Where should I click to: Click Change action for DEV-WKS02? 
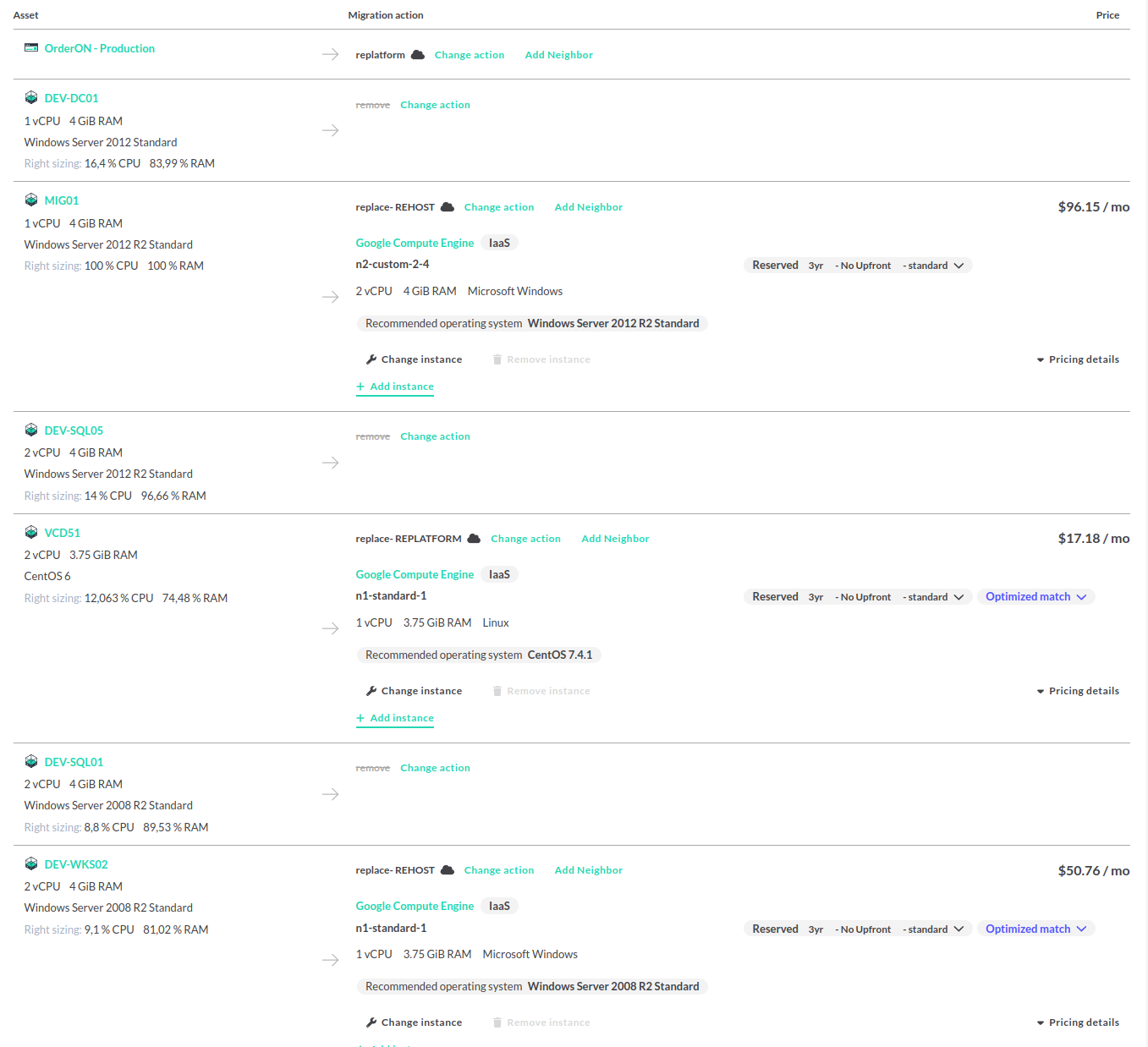point(499,870)
